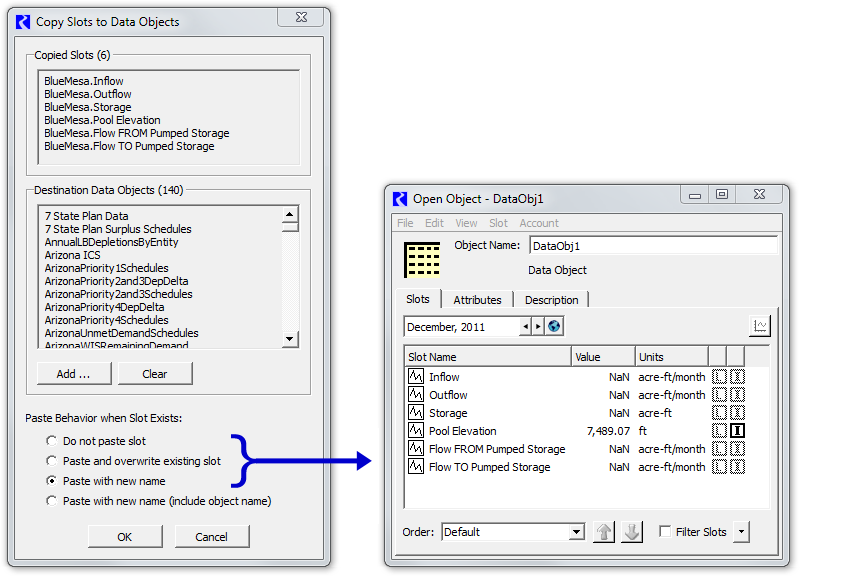
Task: Click the Slot Name column header
Action: click(487, 357)
